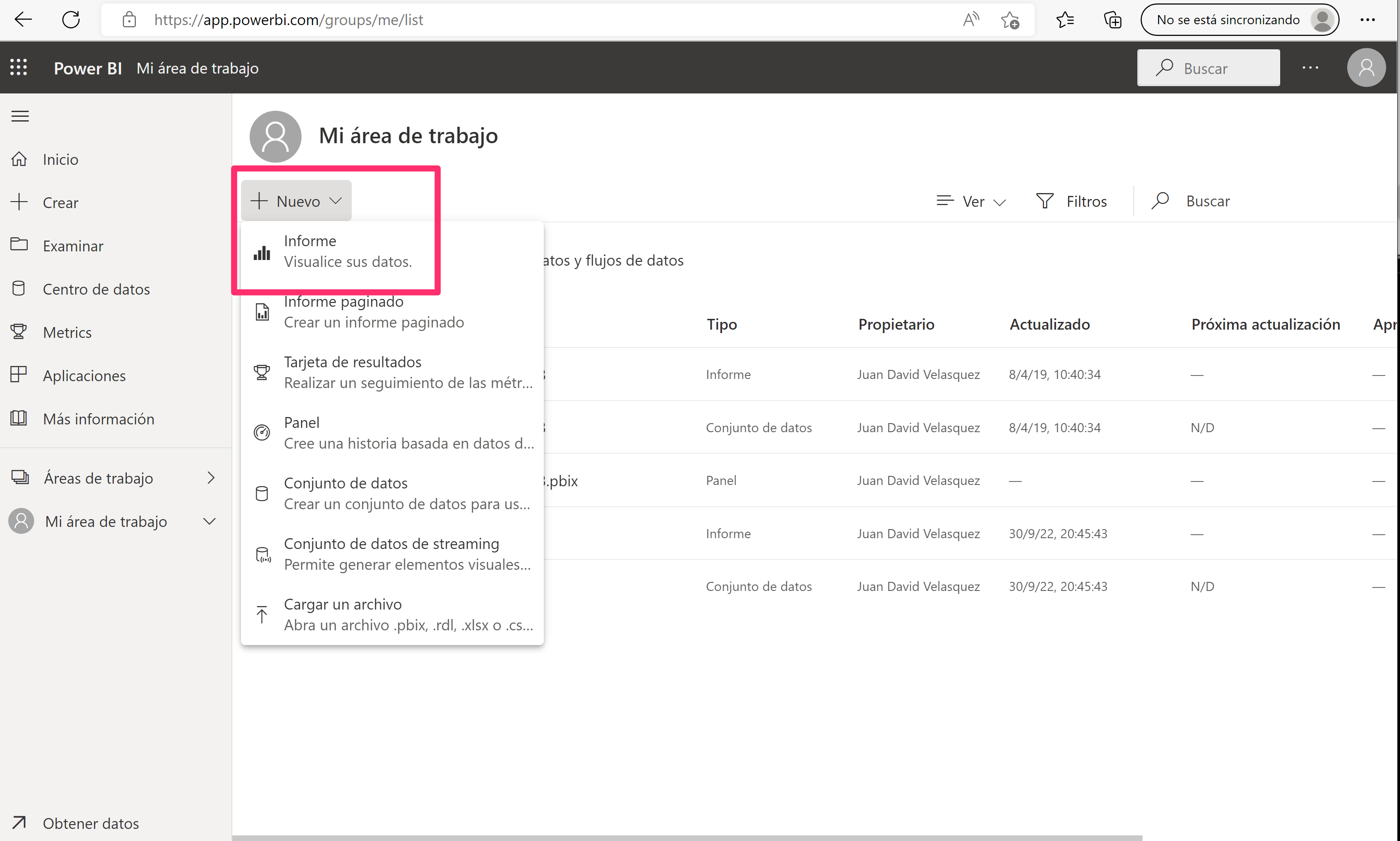
Task: Click the Panel type row cell
Action: 721,481
